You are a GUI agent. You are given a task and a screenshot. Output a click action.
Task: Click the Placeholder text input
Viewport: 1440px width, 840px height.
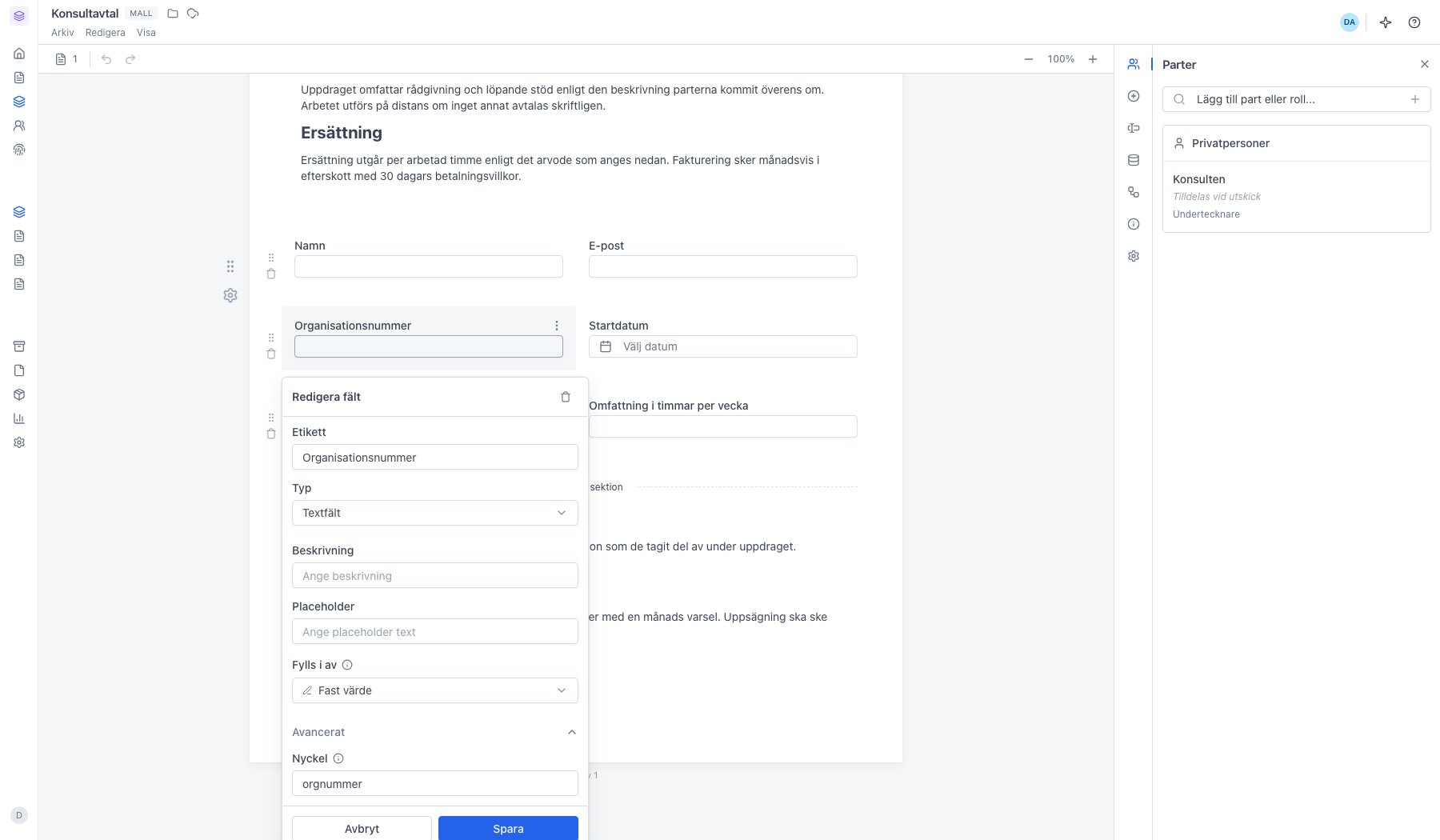pyautogui.click(x=435, y=631)
